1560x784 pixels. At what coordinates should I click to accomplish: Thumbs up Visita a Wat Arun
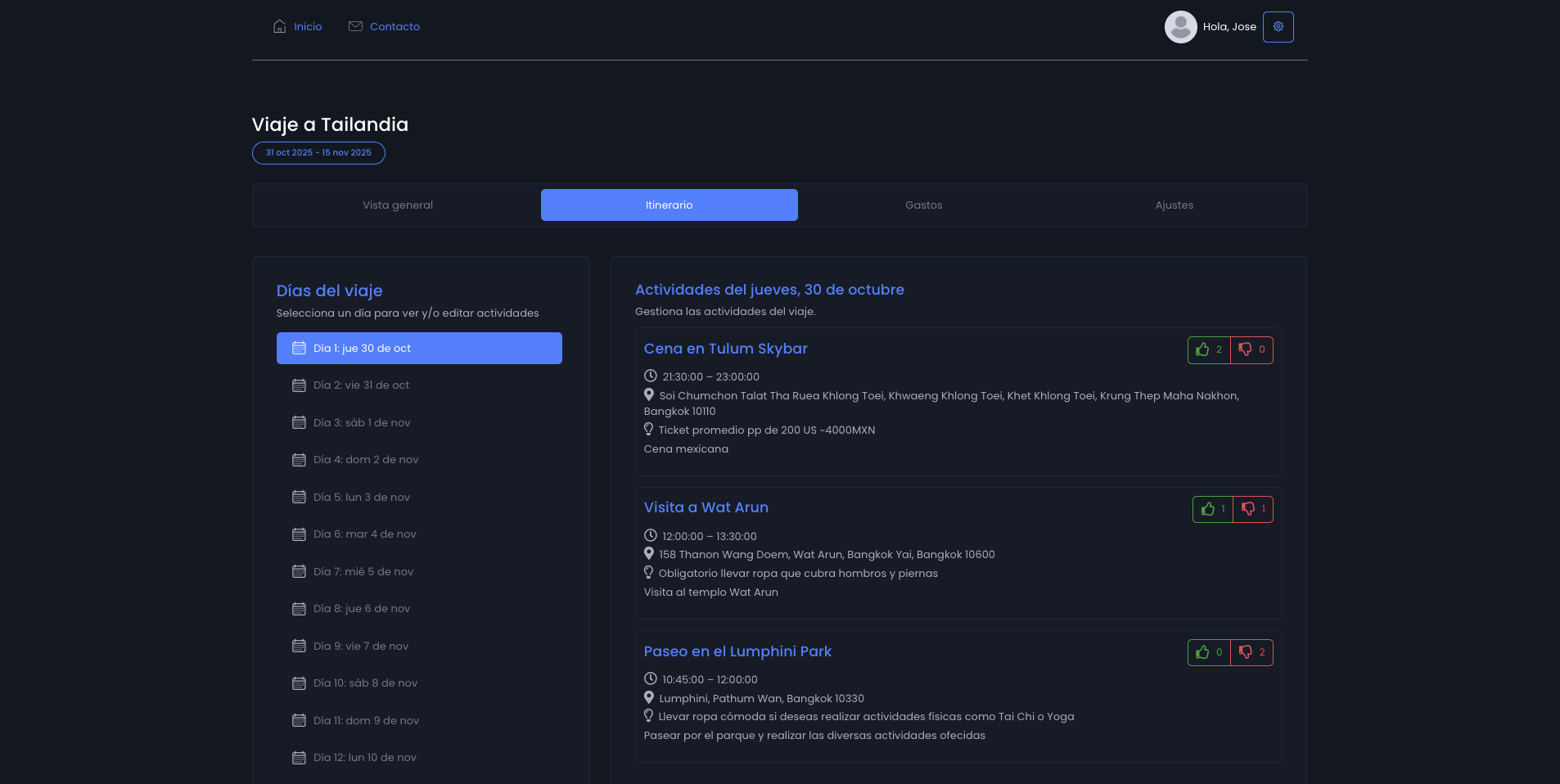(1213, 509)
